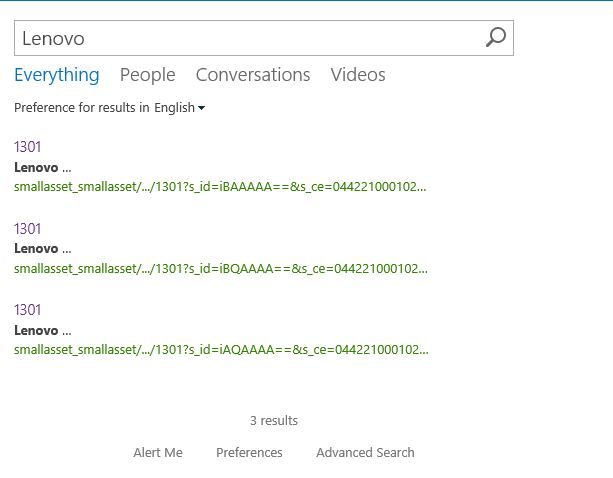Open the English language preference dropdown
Viewport: 613px width, 478px height.
[x=179, y=107]
